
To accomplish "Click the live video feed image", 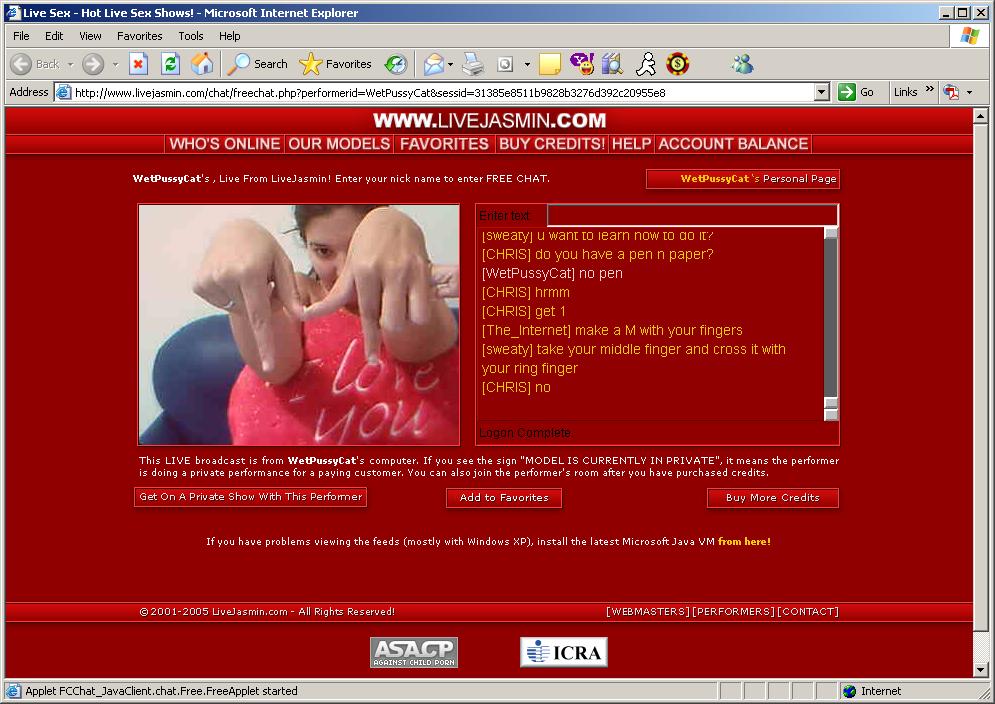I will [x=299, y=324].
